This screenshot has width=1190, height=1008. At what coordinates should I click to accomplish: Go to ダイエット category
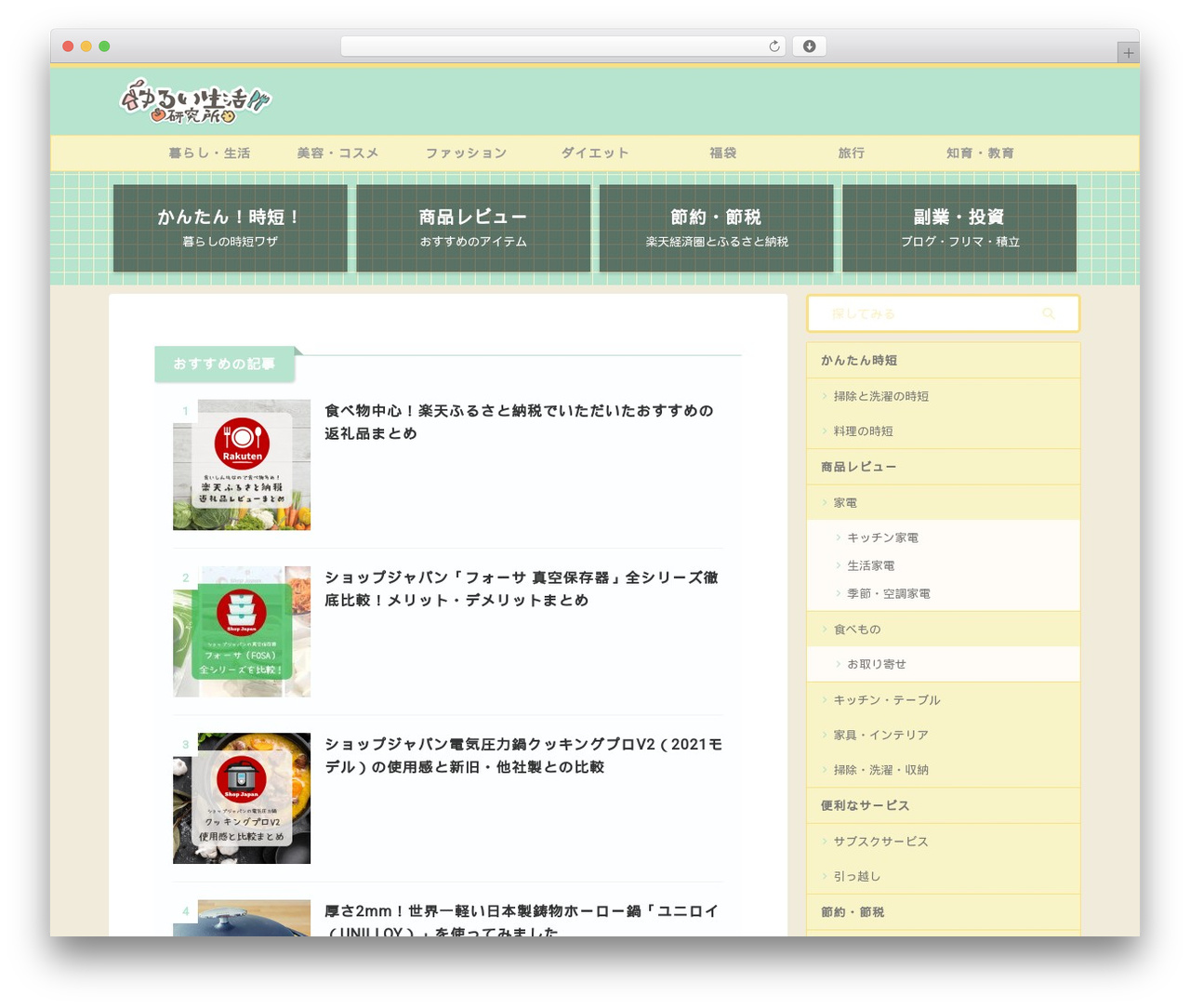[595, 153]
